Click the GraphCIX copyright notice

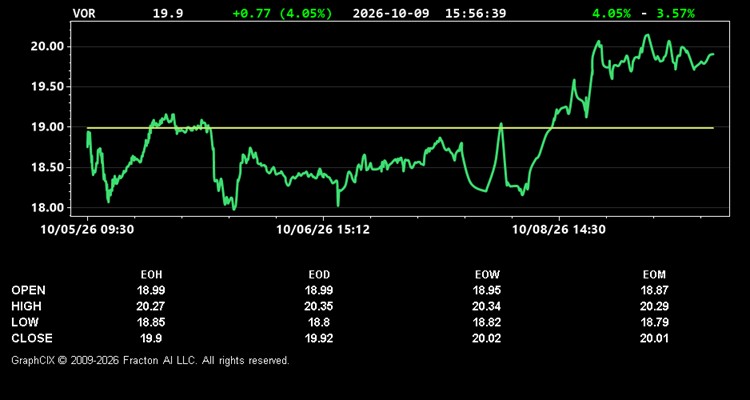click(150, 360)
